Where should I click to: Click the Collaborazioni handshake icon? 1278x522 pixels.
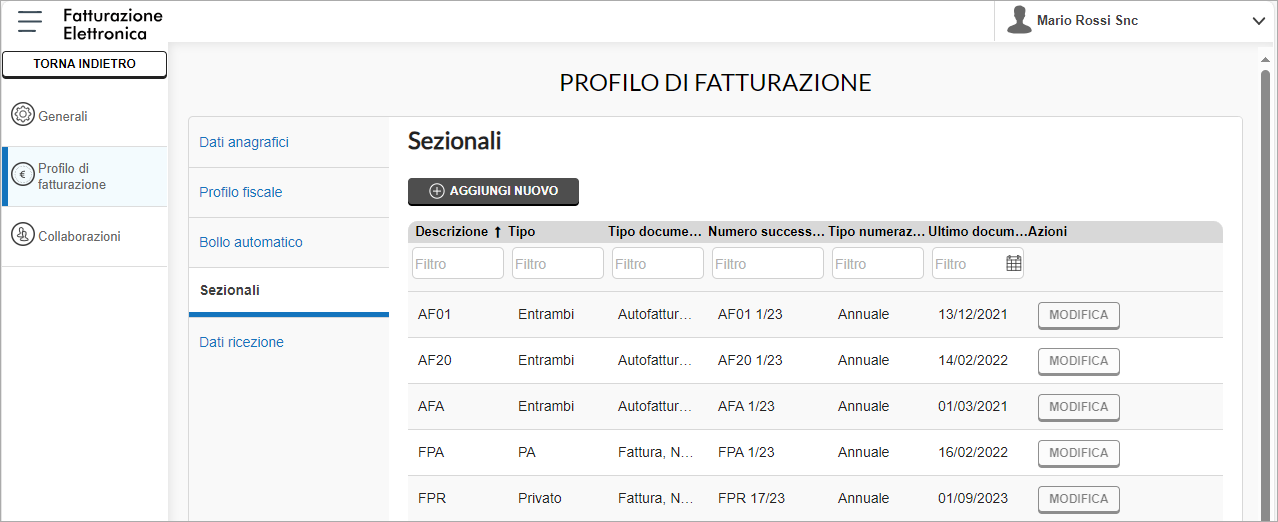(22, 236)
